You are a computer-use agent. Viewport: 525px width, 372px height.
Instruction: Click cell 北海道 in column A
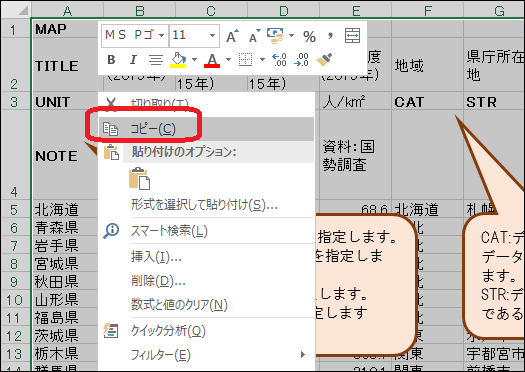(x=66, y=210)
